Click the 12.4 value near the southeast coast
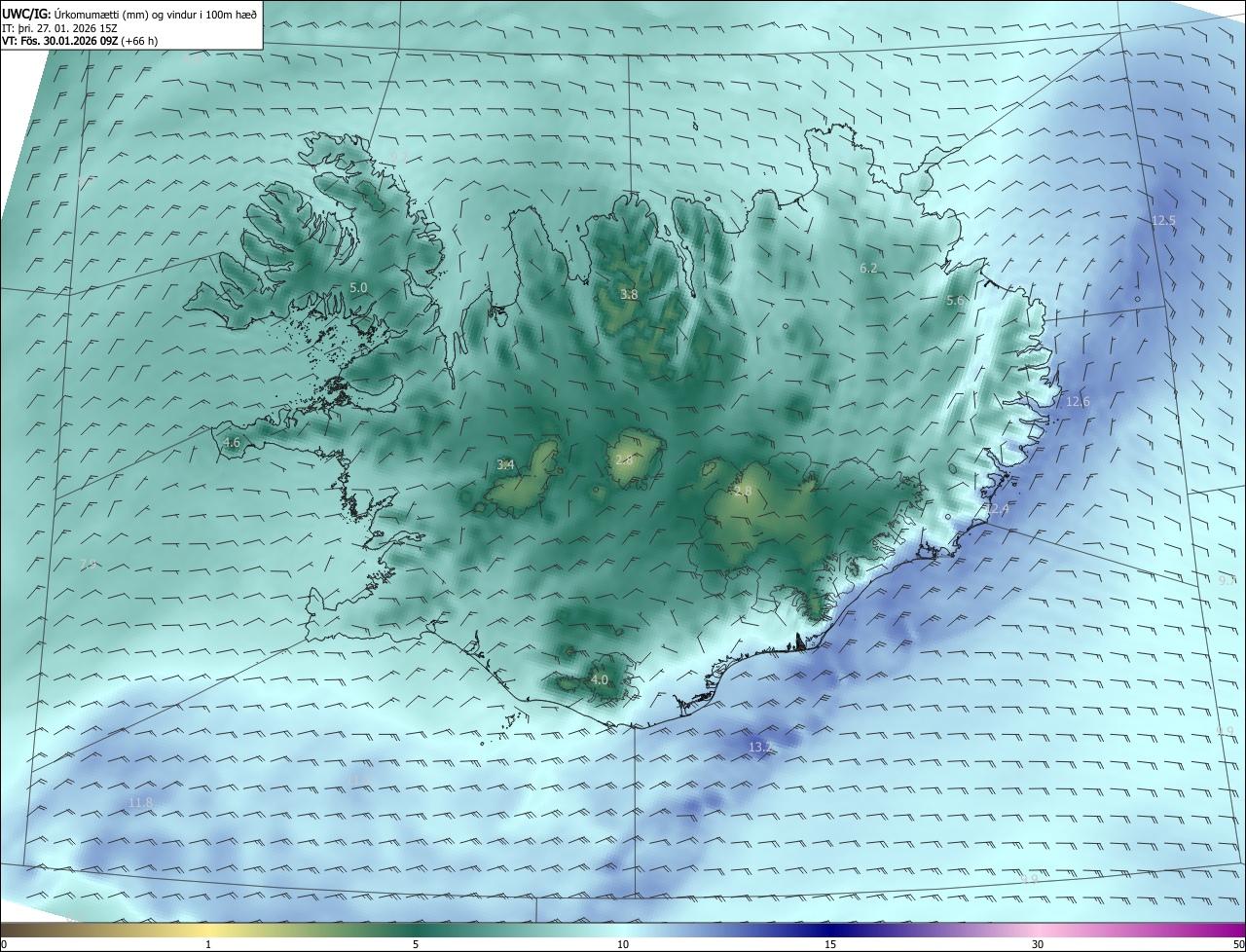Image resolution: width=1246 pixels, height=952 pixels. click(x=998, y=509)
